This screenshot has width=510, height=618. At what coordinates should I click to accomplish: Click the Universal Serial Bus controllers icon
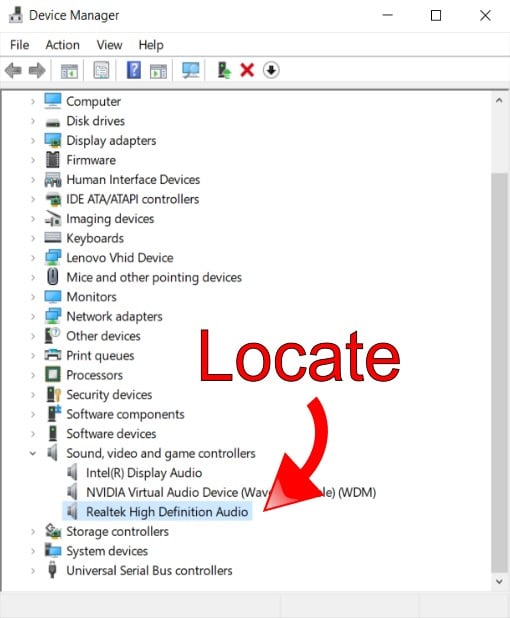[52, 570]
